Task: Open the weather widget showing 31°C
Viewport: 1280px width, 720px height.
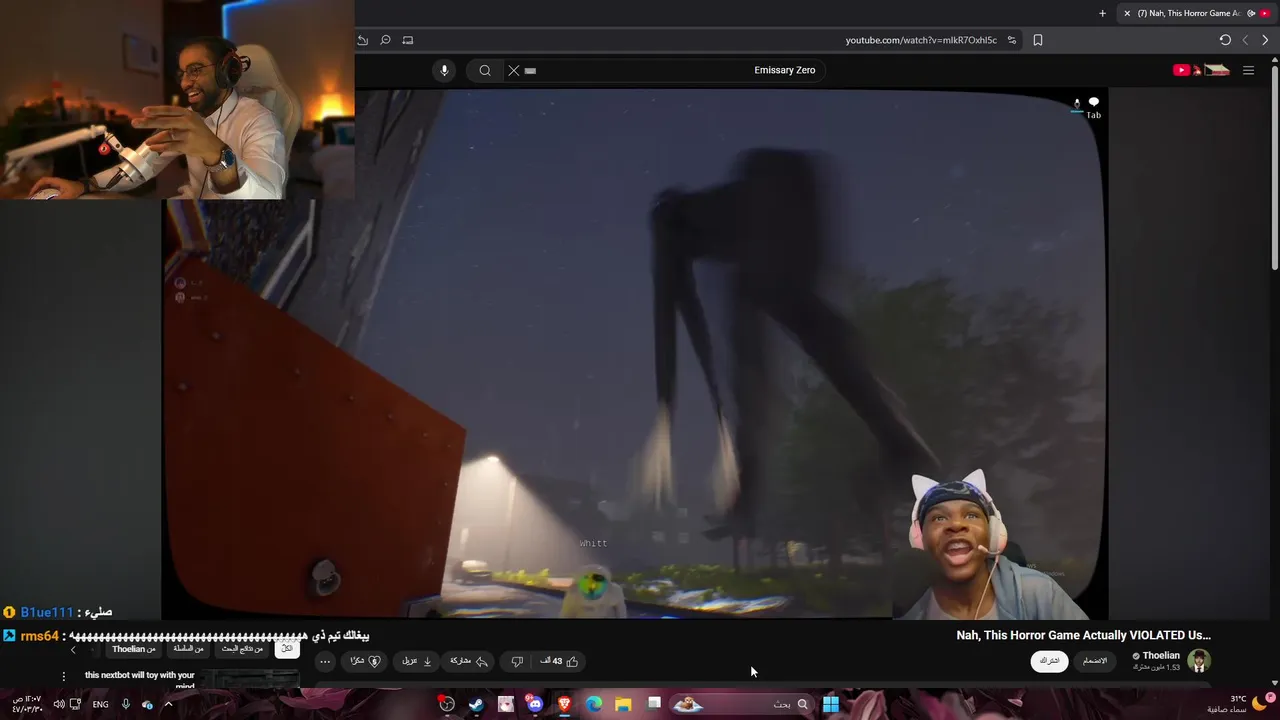Action: pos(1239,704)
